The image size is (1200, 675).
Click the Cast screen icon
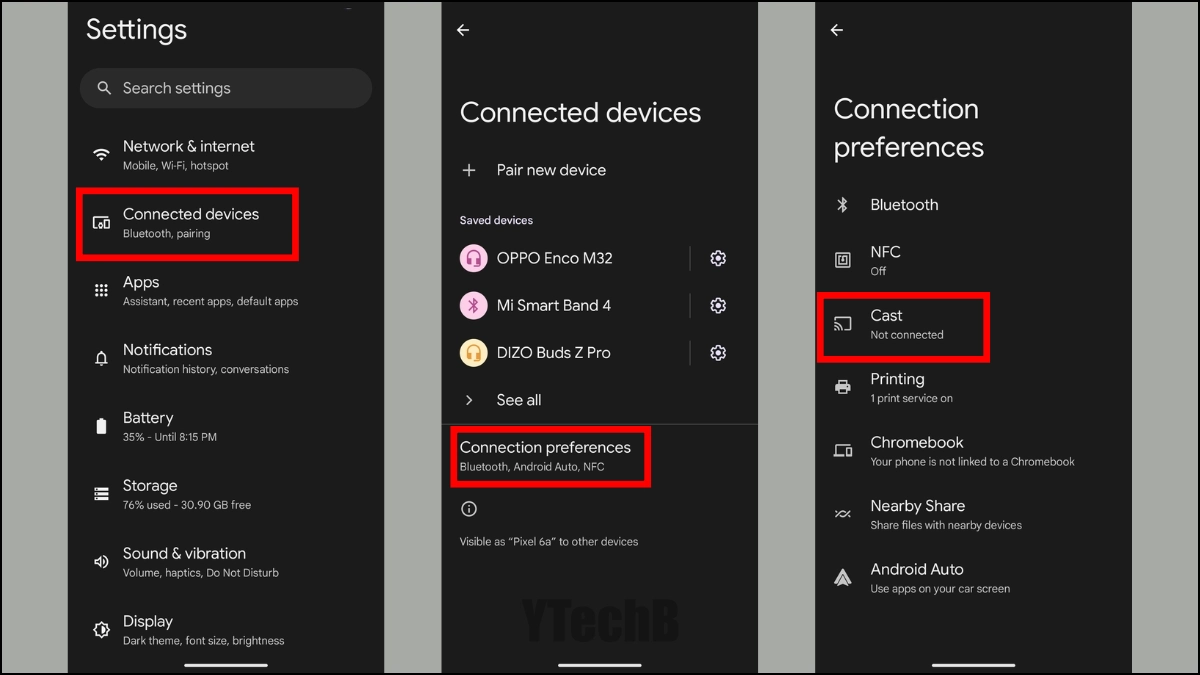click(x=843, y=324)
